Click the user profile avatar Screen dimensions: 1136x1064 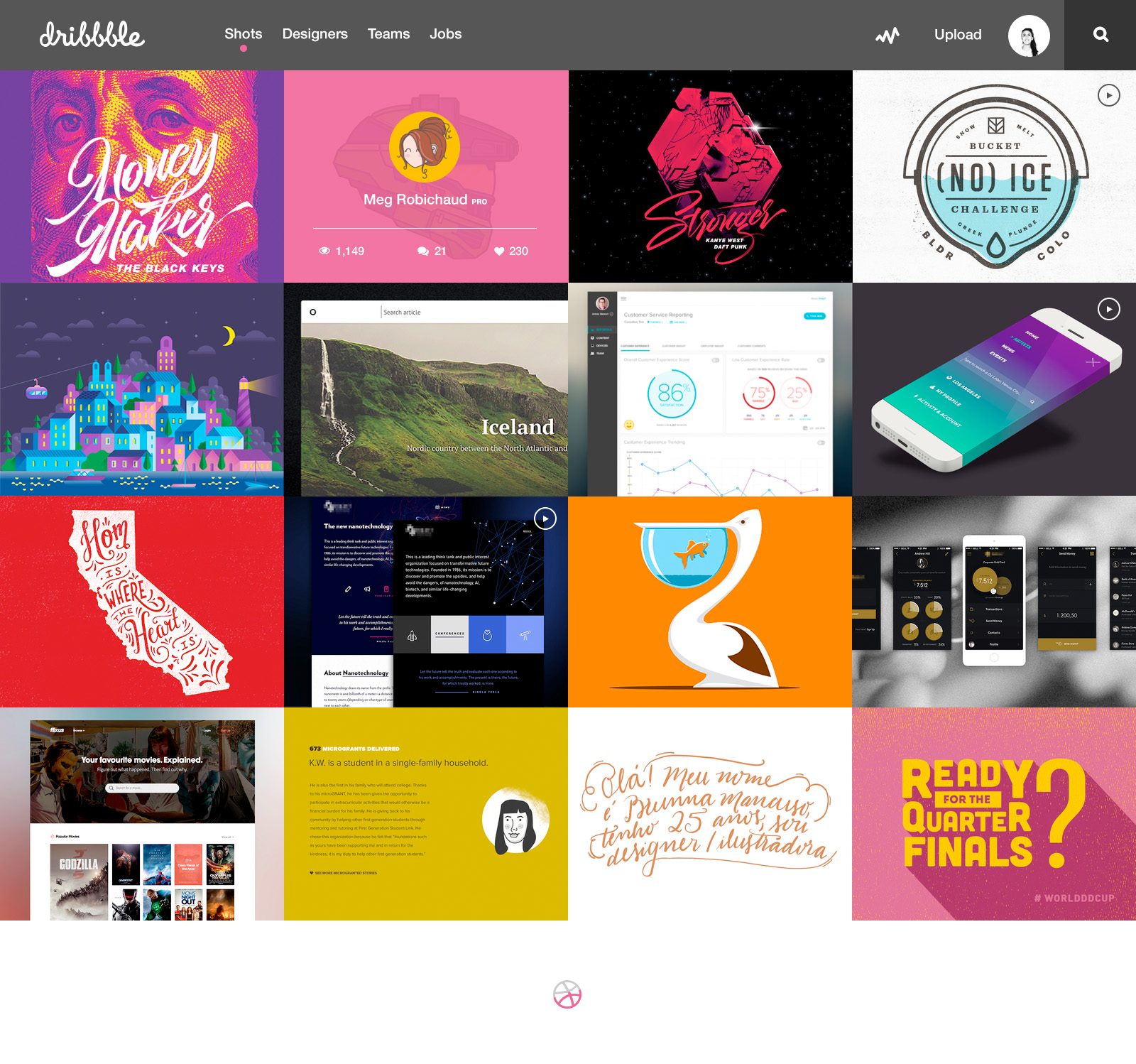tap(1029, 36)
